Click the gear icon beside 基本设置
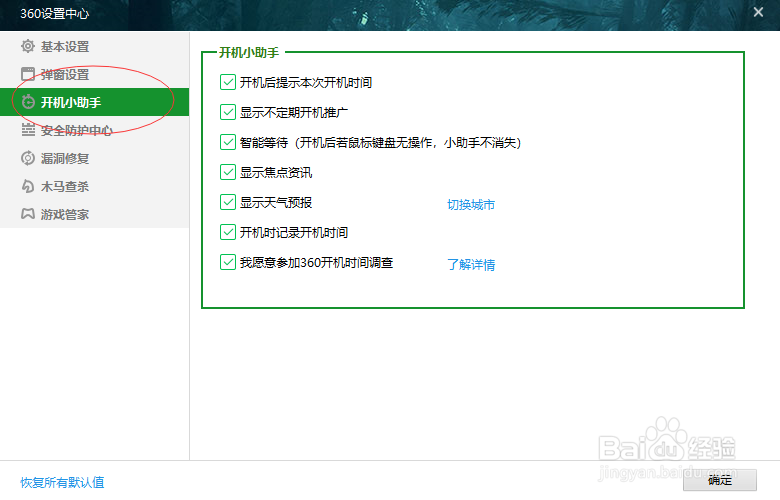The width and height of the screenshot is (780, 500). [x=28, y=46]
